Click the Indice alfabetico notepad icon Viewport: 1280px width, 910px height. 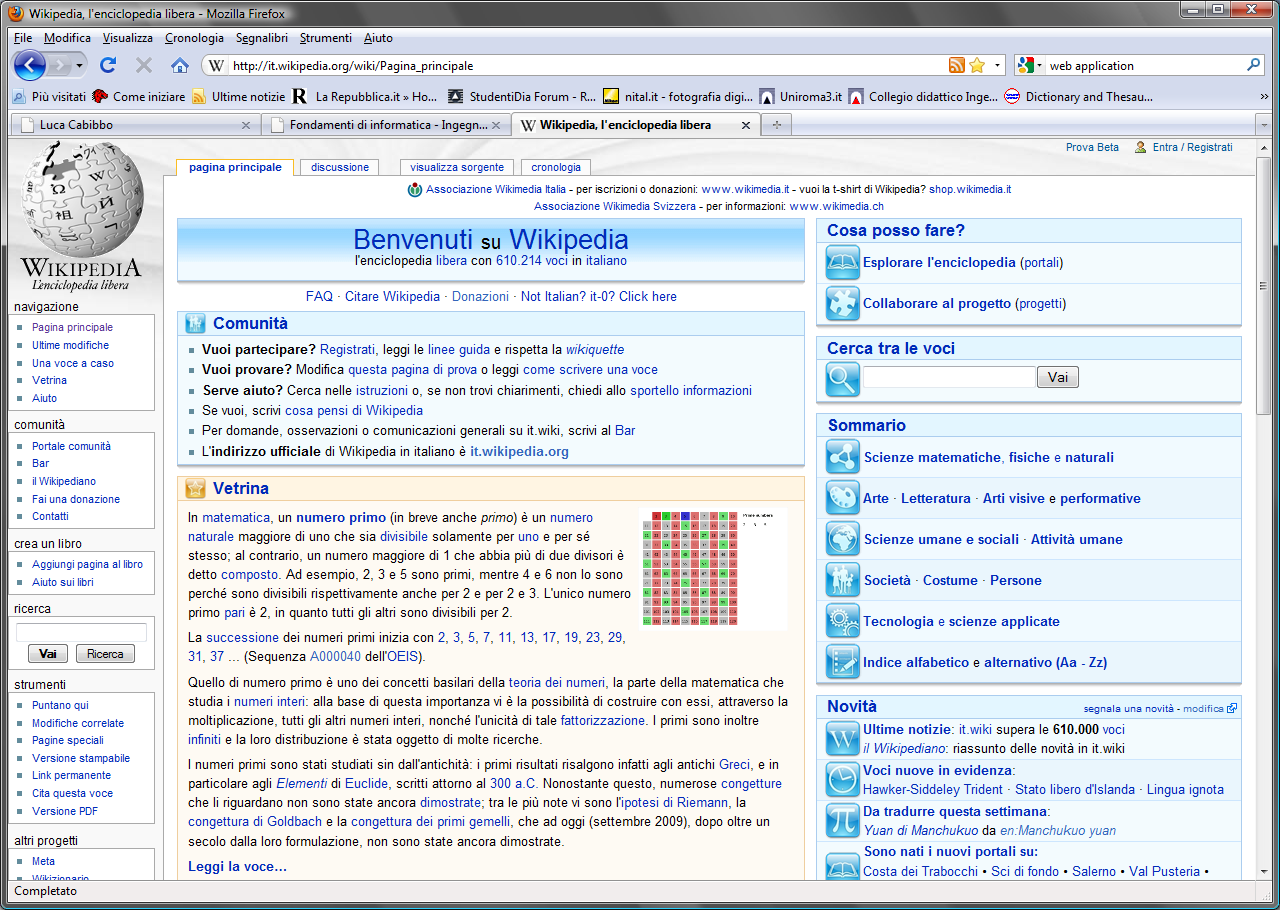click(843, 662)
